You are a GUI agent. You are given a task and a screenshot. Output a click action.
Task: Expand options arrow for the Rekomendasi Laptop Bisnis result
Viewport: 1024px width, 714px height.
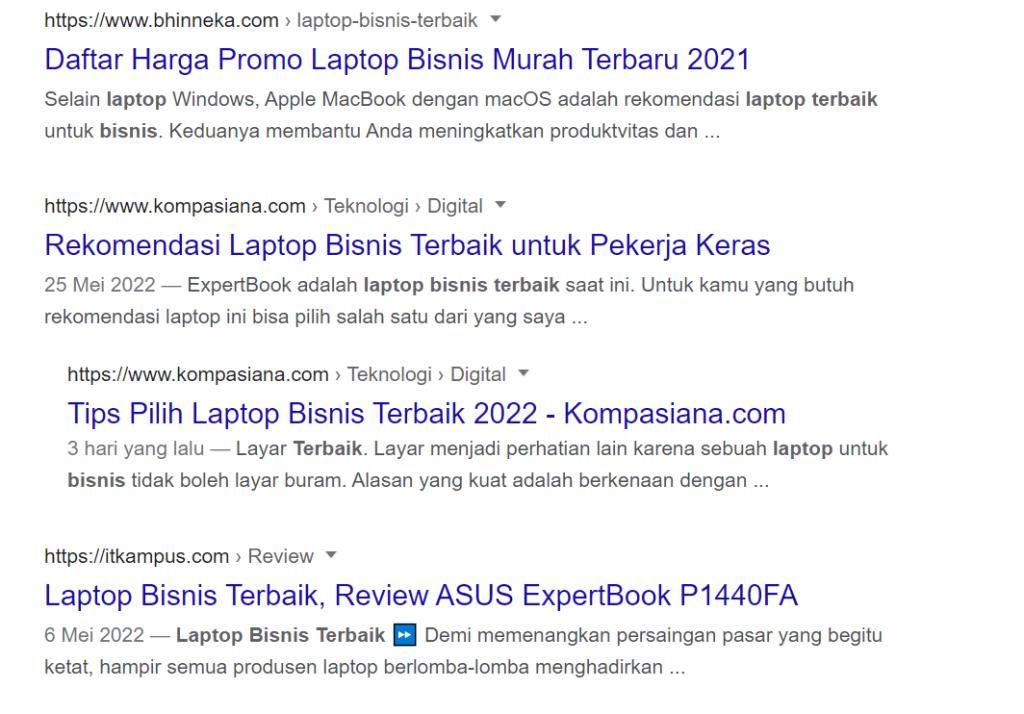pos(501,206)
